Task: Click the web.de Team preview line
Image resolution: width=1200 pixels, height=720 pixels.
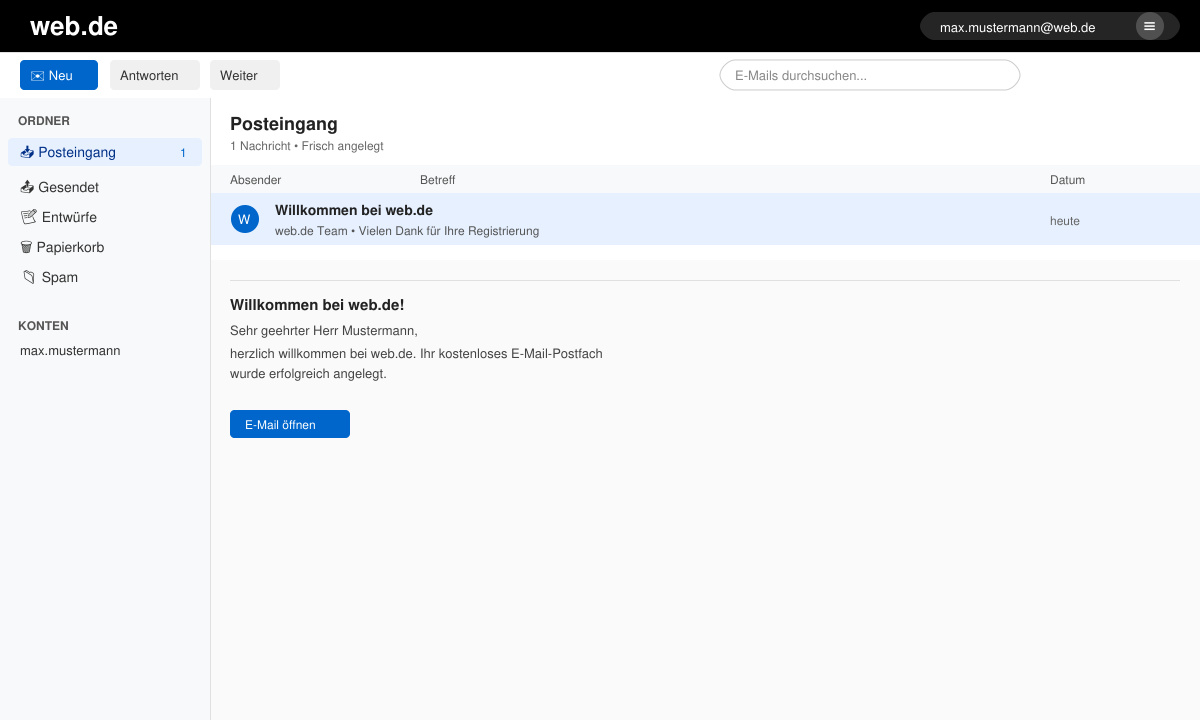Action: 407,231
